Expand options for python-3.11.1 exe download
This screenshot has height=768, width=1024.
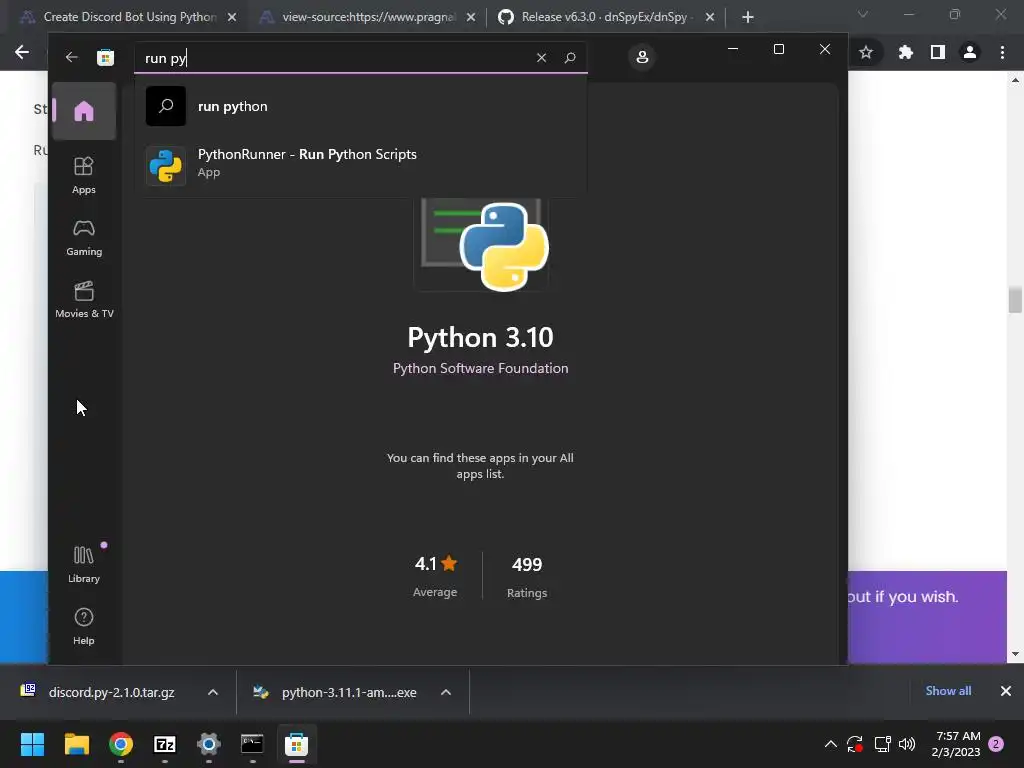click(446, 692)
